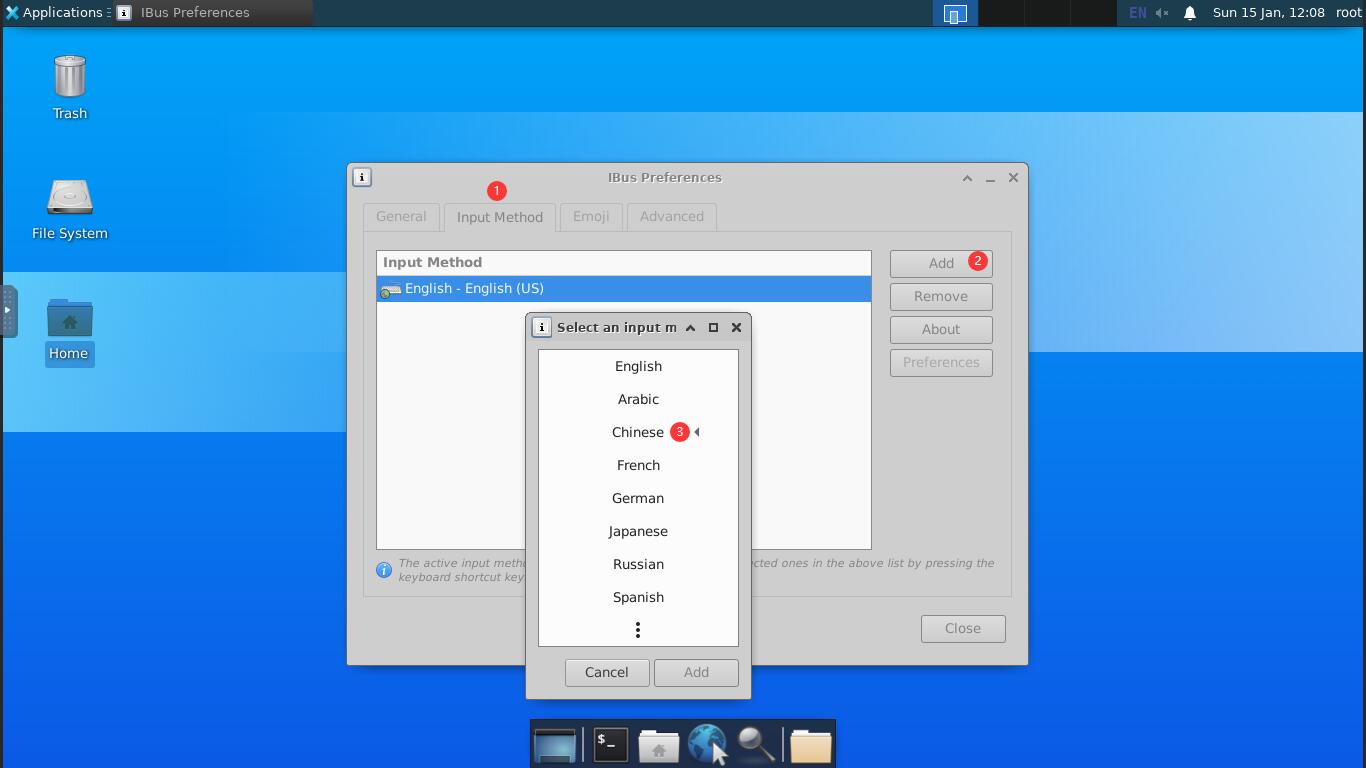This screenshot has width=1366, height=768.
Task: Click the workspace switcher icon in panel
Action: point(955,13)
